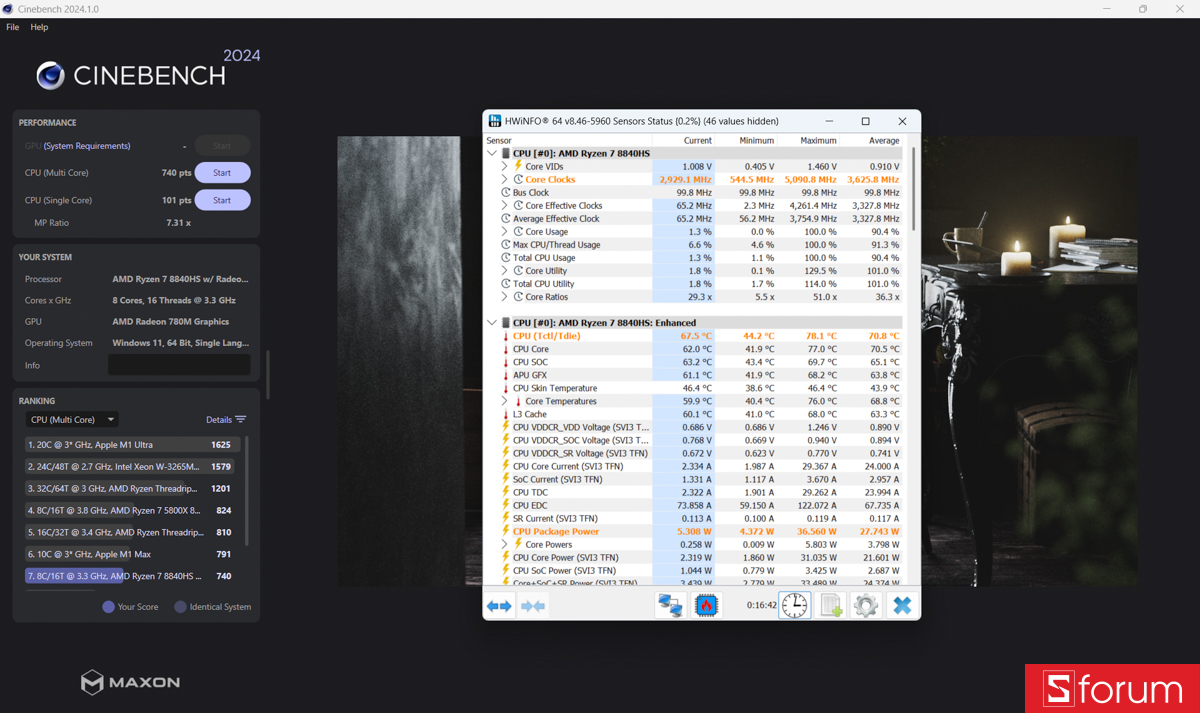Open HWiNFO sensor settings gear
This screenshot has width=1200, height=713.
coord(866,605)
